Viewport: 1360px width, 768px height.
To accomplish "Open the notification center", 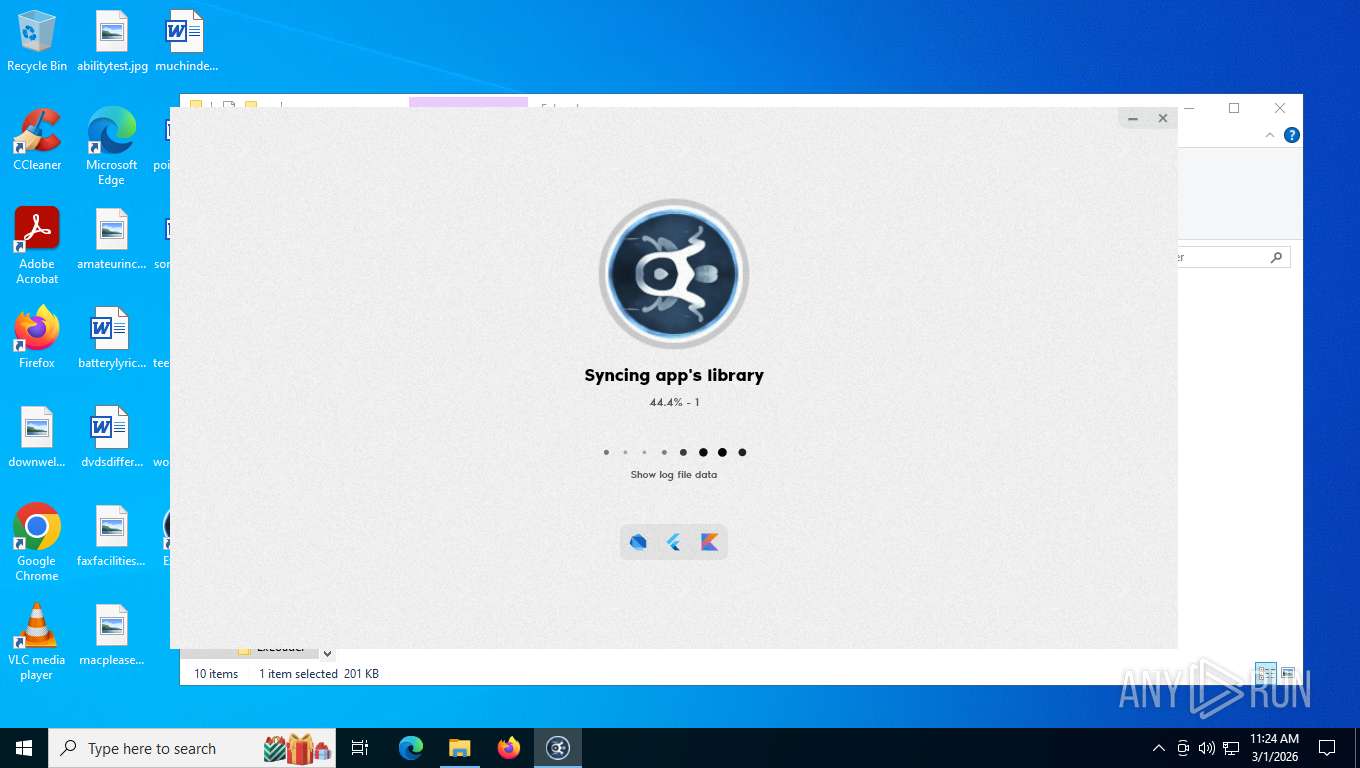I will tap(1327, 748).
